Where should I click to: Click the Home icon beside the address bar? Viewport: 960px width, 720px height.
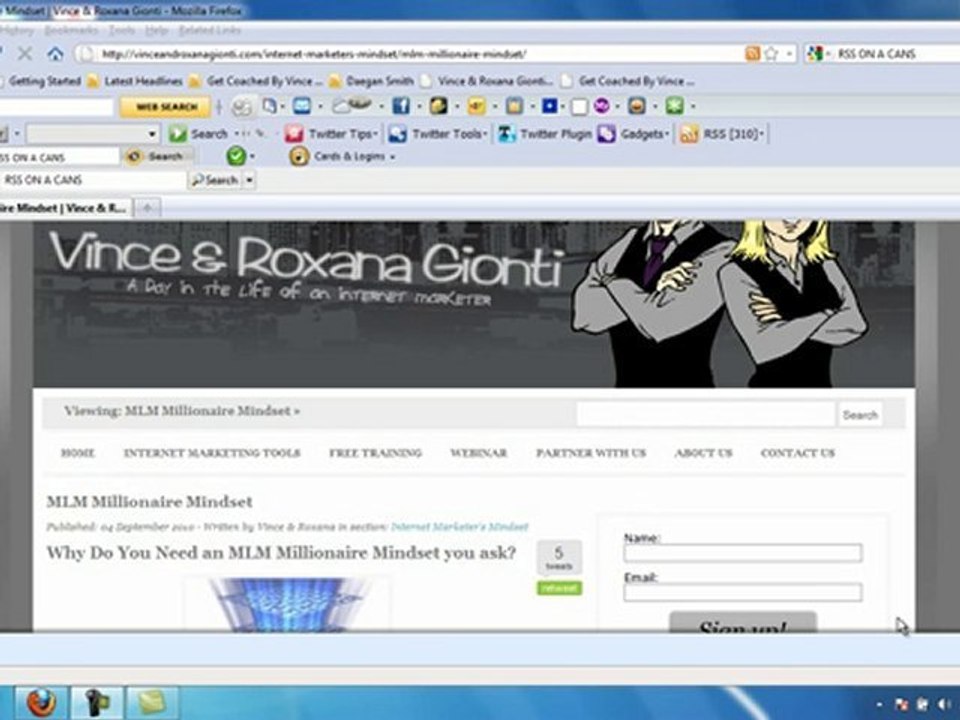[55, 54]
